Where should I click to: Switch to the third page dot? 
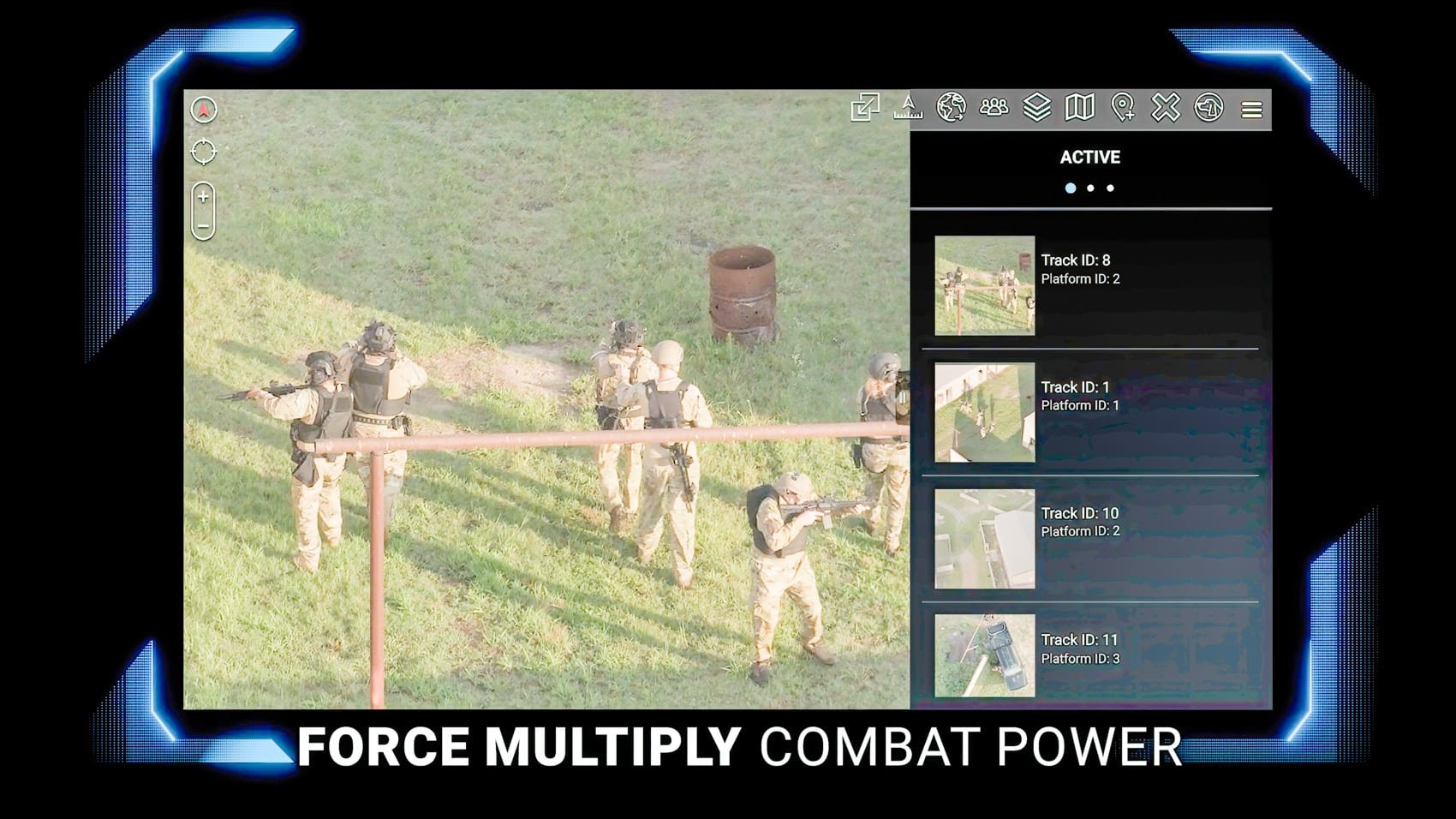(1110, 188)
